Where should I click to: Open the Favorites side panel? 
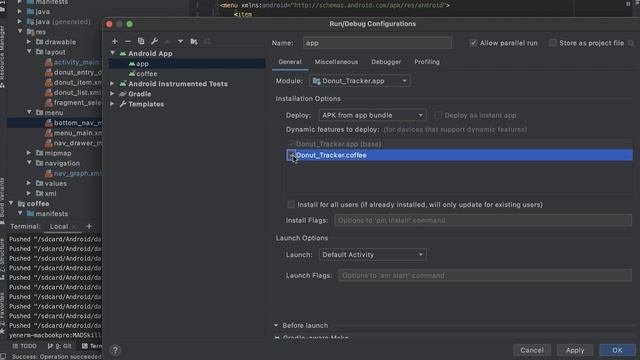pyautogui.click(x=2, y=312)
